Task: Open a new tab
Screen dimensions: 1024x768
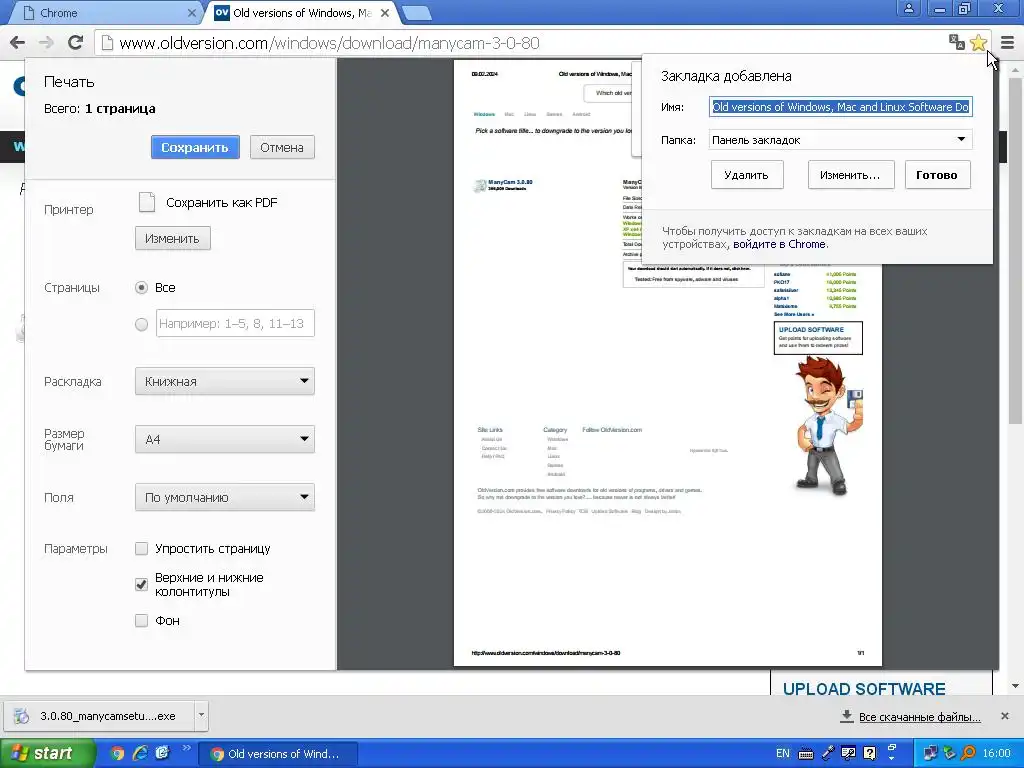Action: click(416, 13)
